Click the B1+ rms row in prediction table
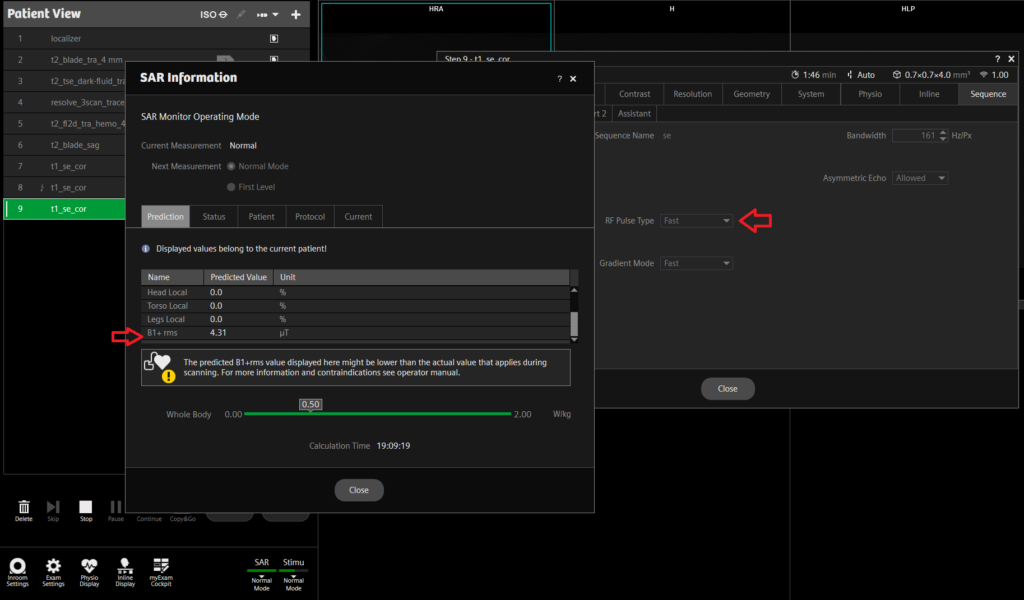Screen dimensions: 1024x600 [355, 333]
